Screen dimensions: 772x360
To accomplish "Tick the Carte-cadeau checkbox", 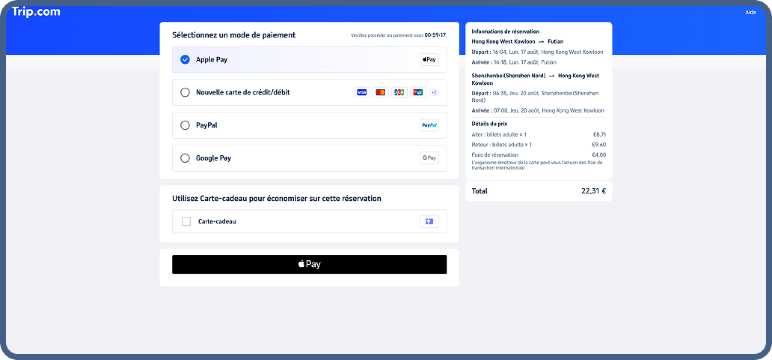I will coord(186,222).
